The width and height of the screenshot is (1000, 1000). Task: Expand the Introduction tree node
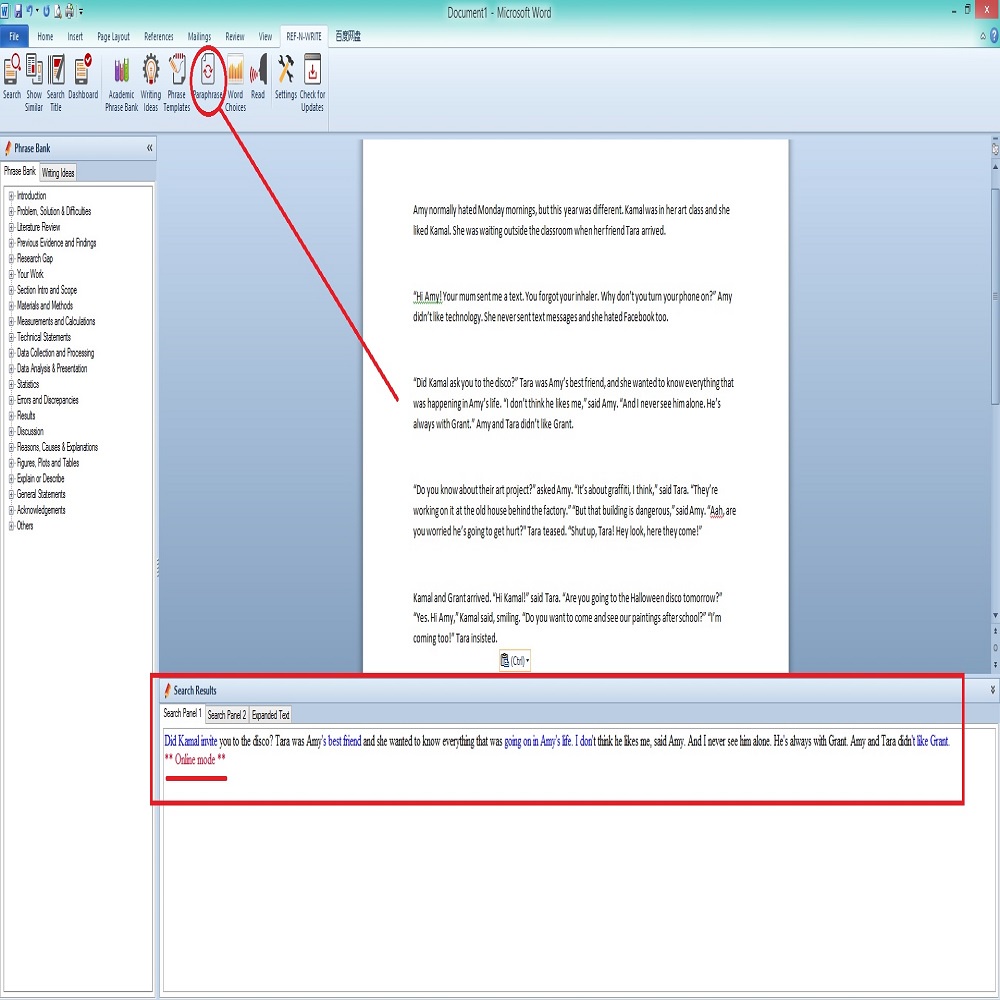point(11,196)
